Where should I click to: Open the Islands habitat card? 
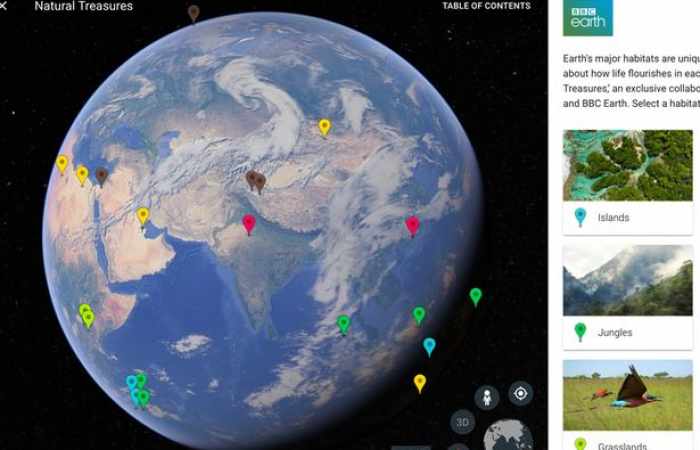[x=628, y=182]
